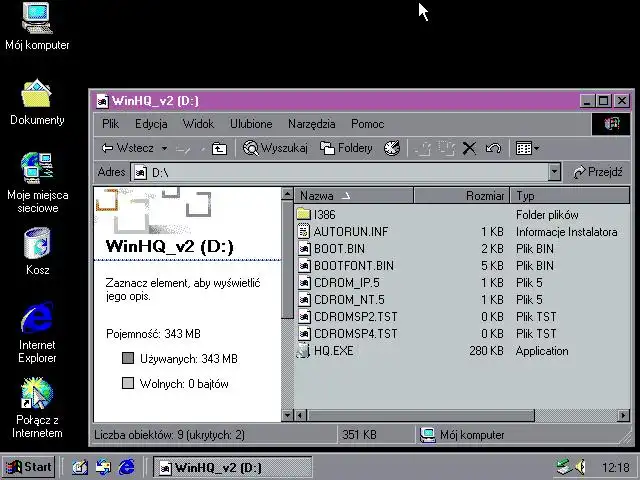The width and height of the screenshot is (640, 480).
Task: Select Moje miejsca sieciowe icon
Action: [x=38, y=182]
